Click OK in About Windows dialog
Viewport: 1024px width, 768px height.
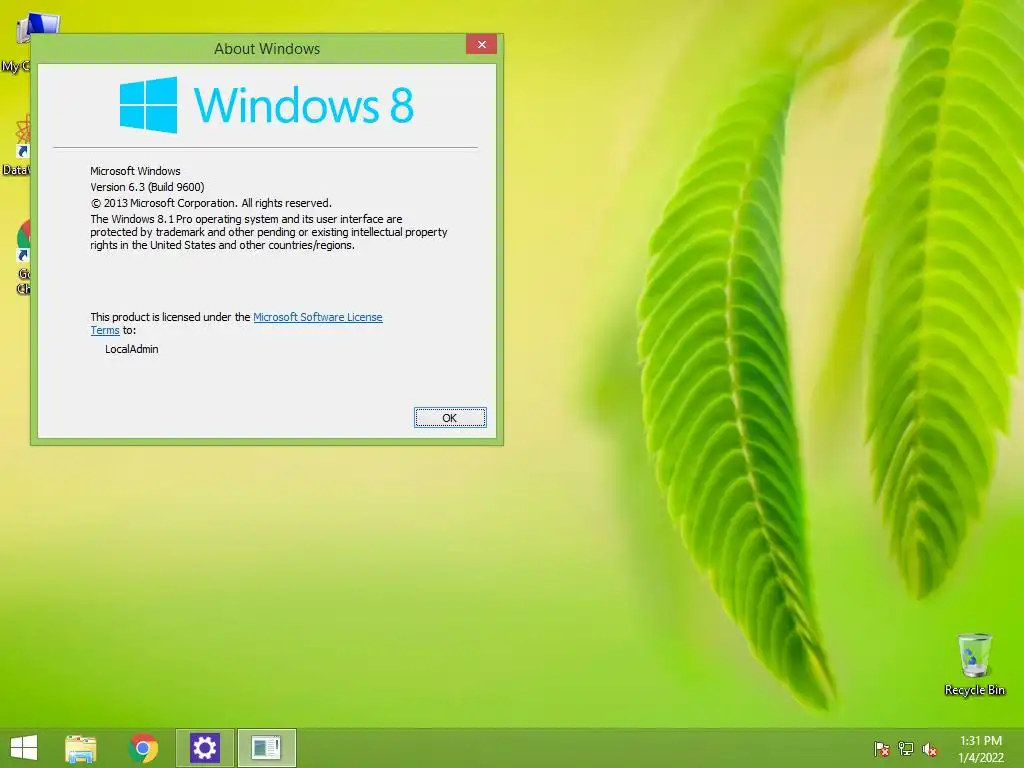pos(450,417)
